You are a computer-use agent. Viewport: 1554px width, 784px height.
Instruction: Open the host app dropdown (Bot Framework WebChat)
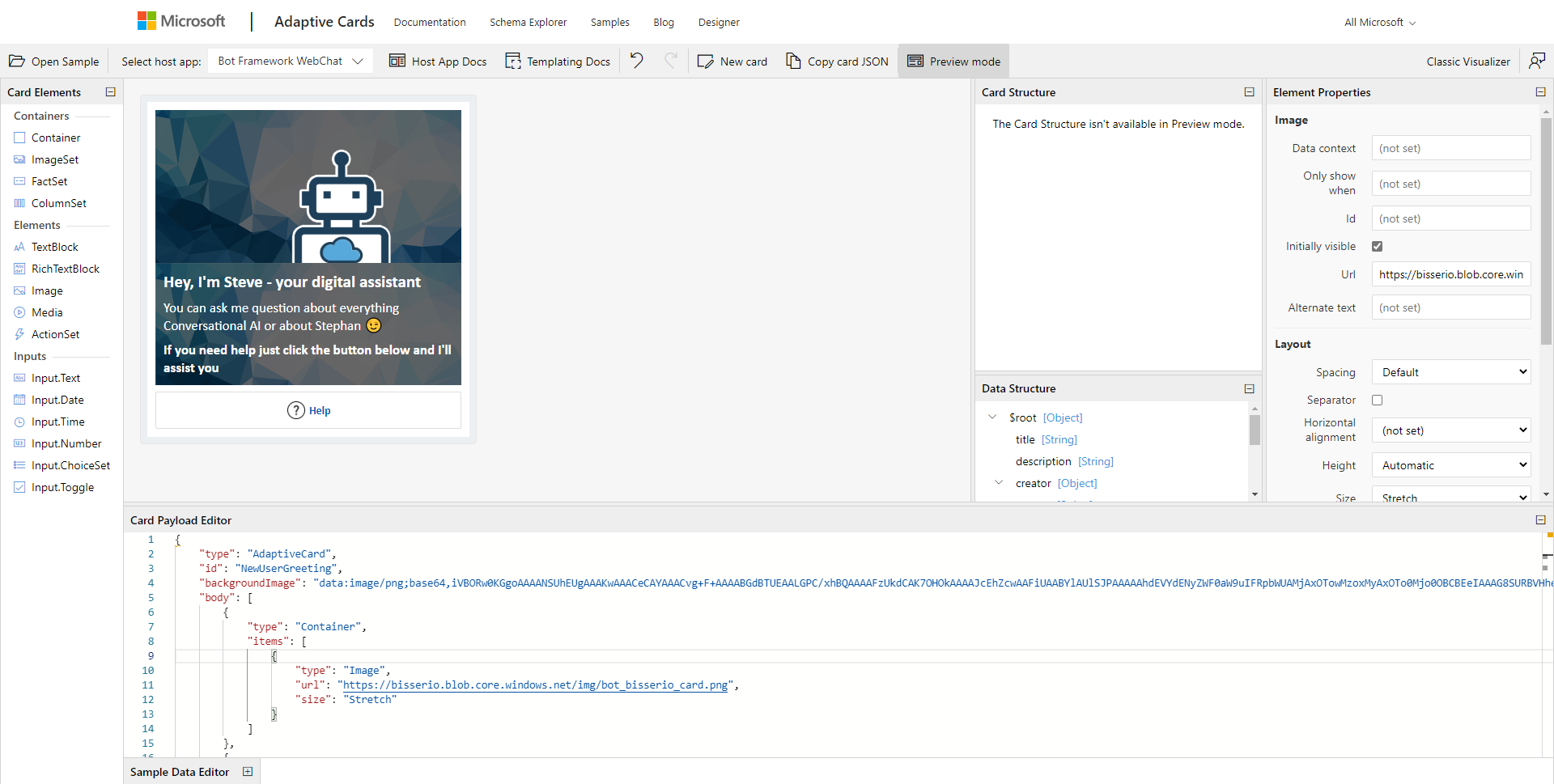click(291, 61)
